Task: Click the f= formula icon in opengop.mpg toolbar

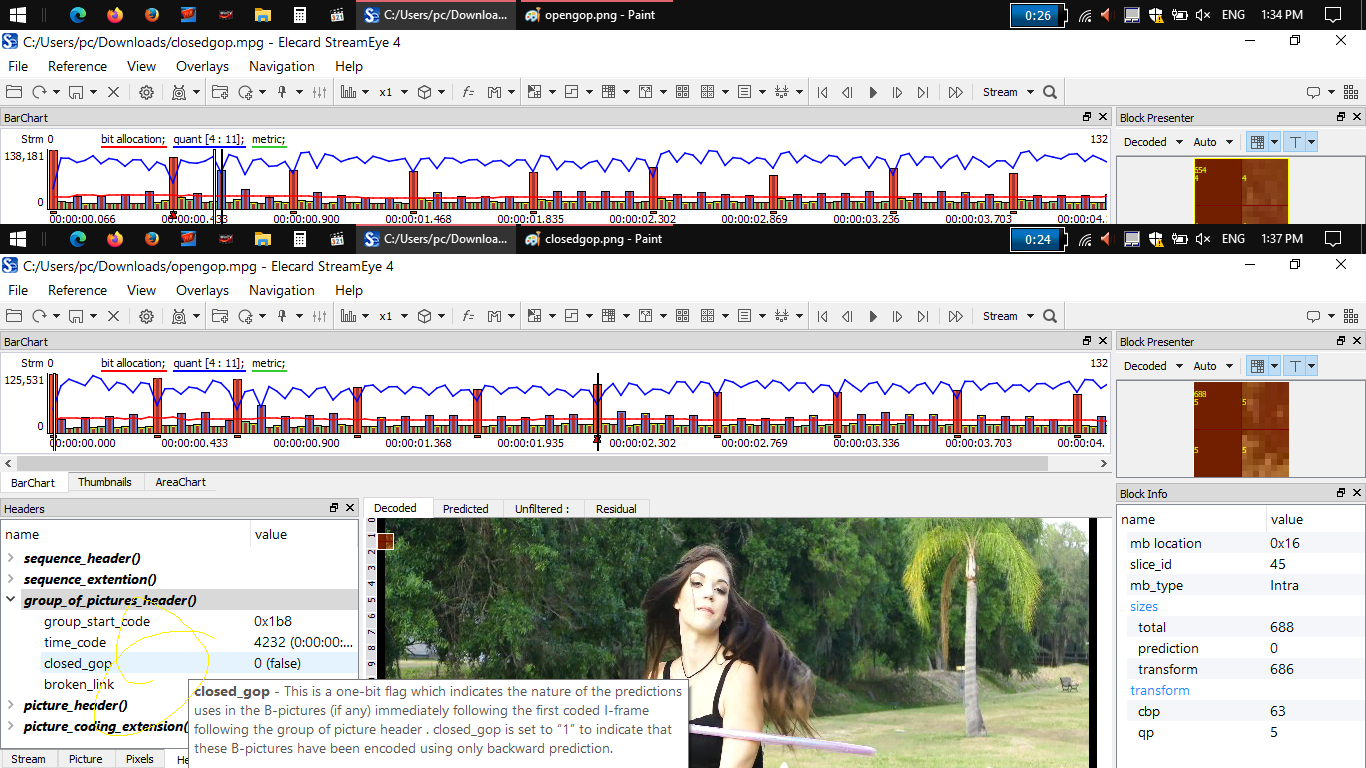Action: (468, 316)
